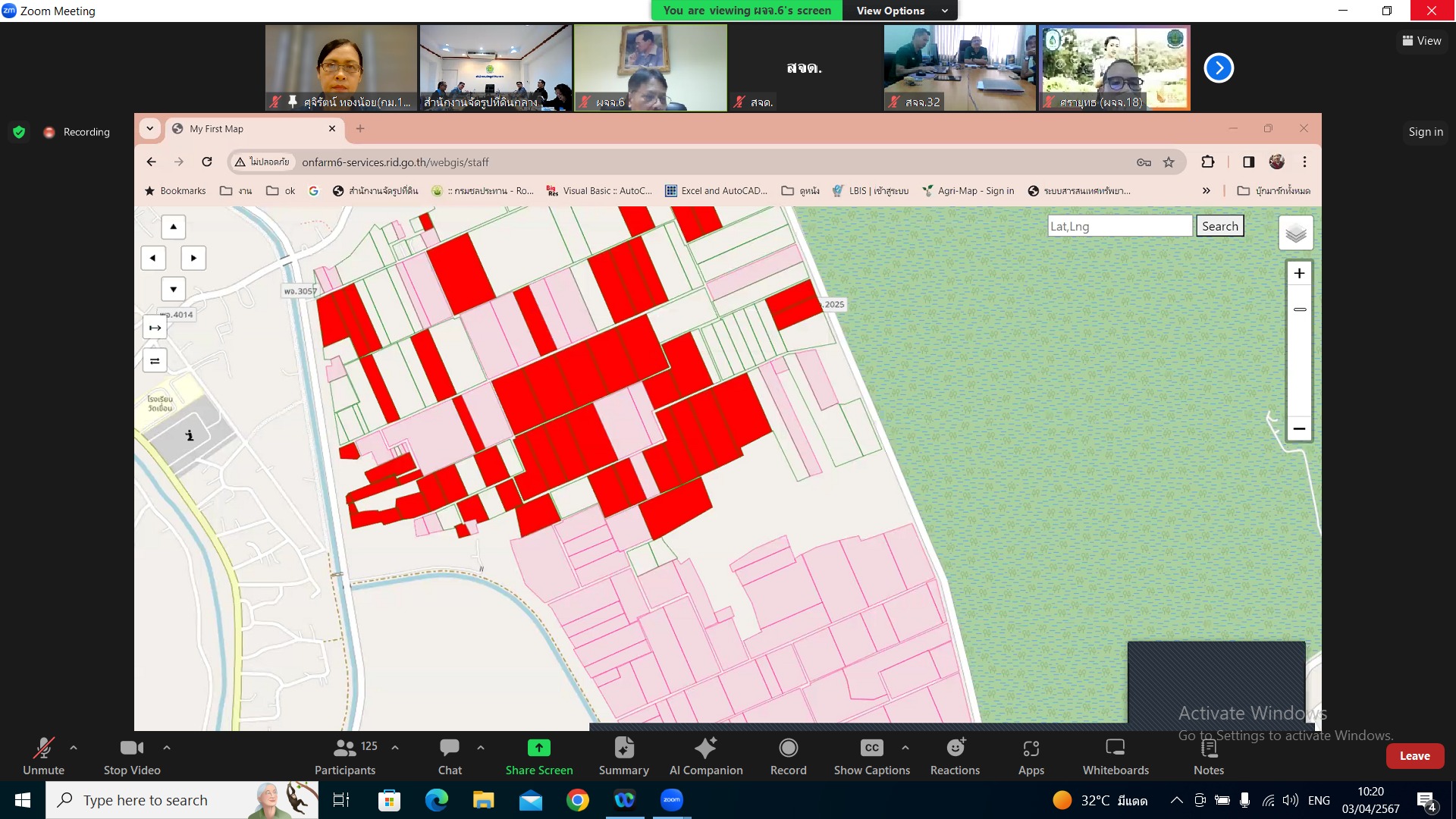Viewport: 1456px width, 819px height.
Task: Click the Share Screen button
Action: pos(539,756)
